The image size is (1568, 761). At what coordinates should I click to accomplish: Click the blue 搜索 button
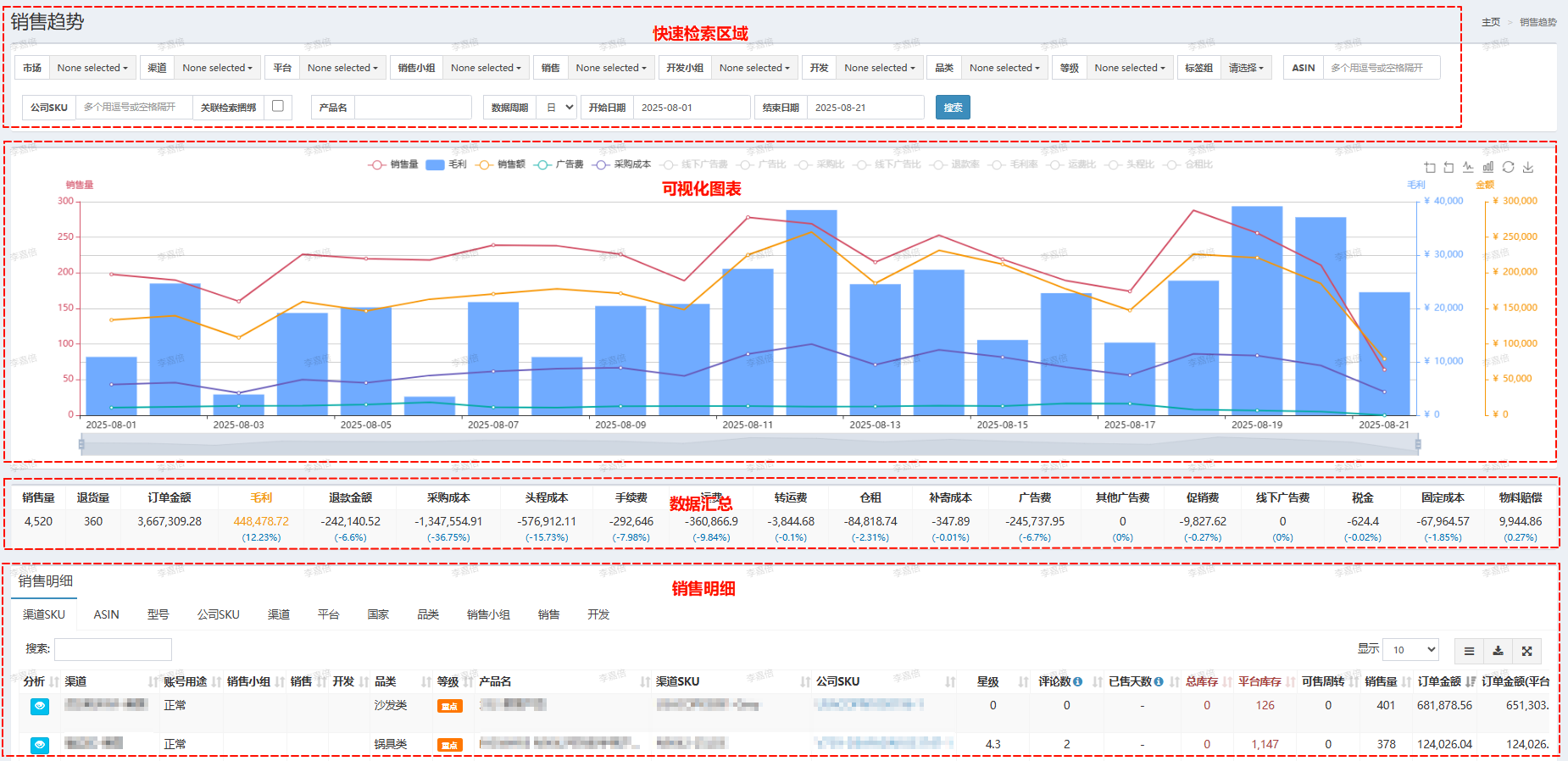point(953,108)
